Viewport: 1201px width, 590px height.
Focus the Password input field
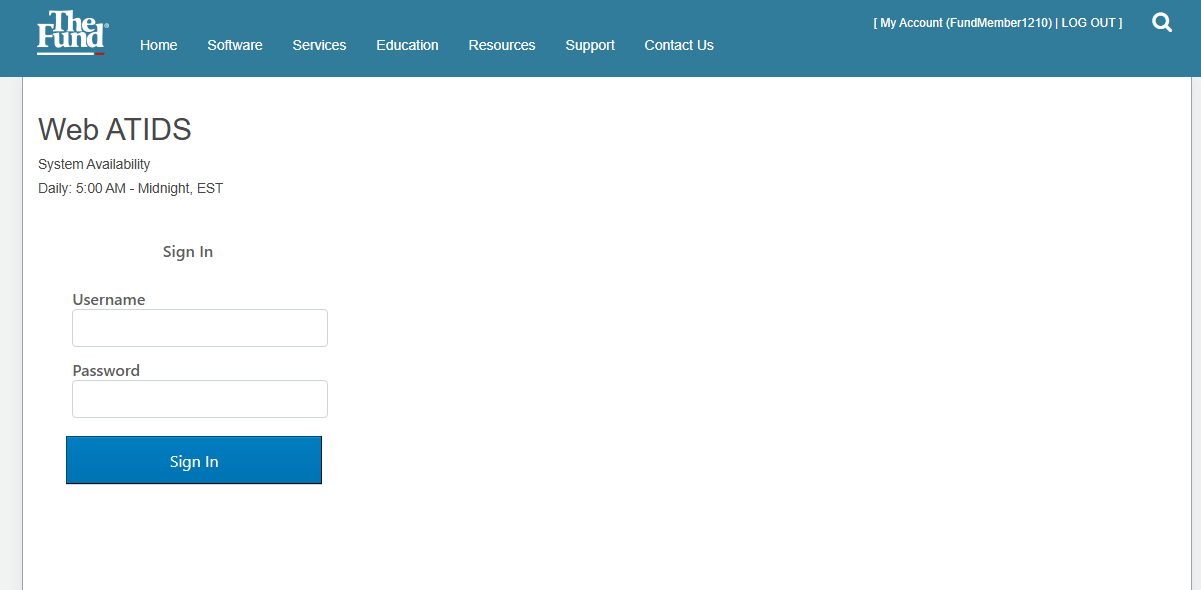pyautogui.click(x=200, y=399)
